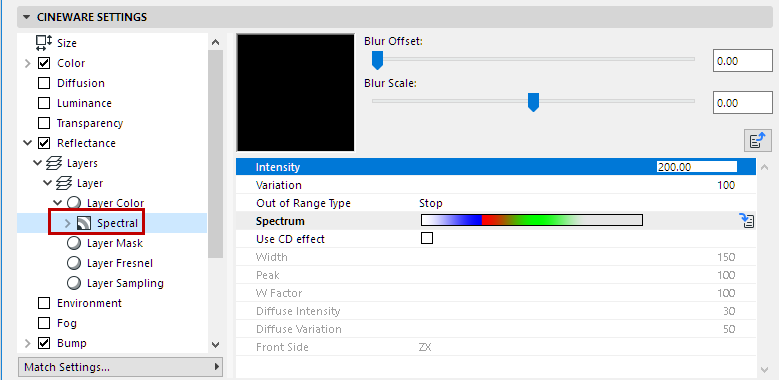The width and height of the screenshot is (779, 380).
Task: Collapse the single Layer tree node
Action: tap(47, 183)
